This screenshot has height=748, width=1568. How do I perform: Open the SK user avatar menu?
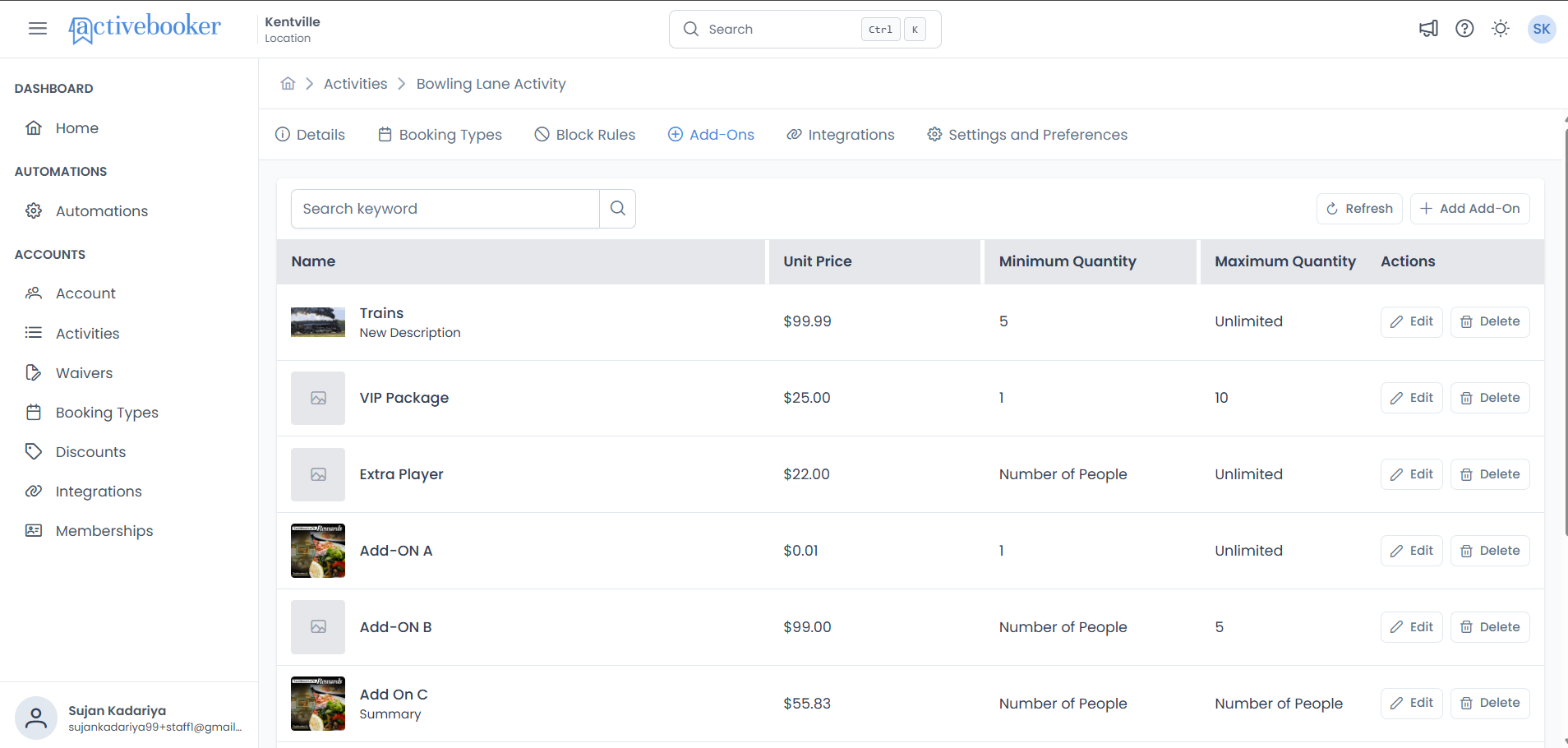(x=1542, y=29)
